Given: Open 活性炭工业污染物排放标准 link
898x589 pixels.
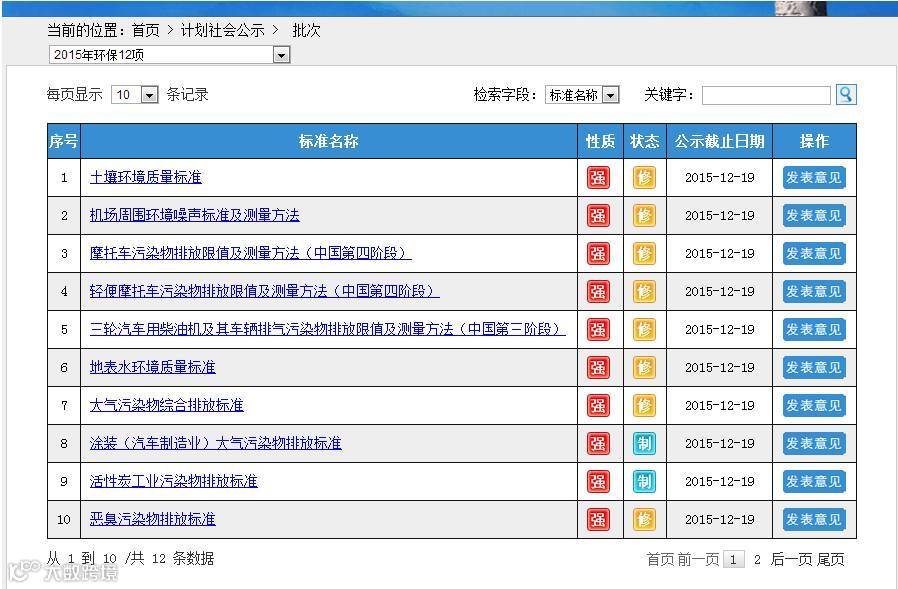Looking at the screenshot, I should (x=174, y=481).
